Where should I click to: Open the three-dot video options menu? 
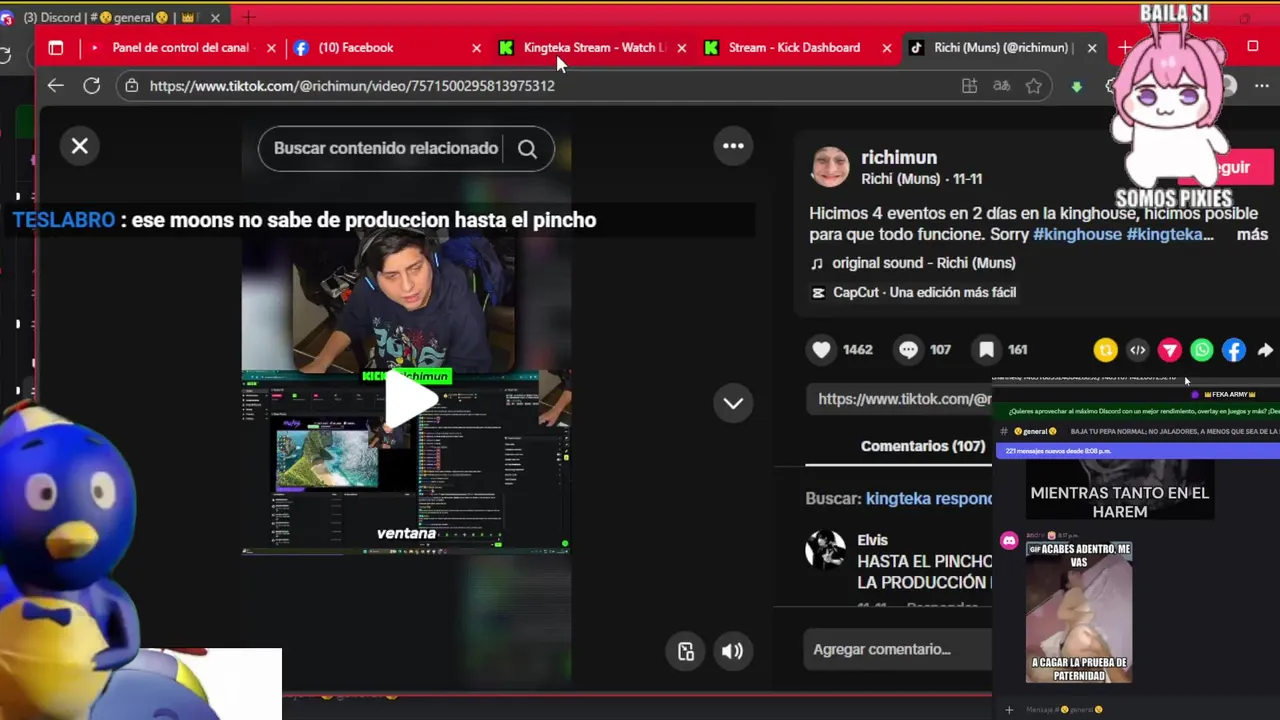point(733,146)
